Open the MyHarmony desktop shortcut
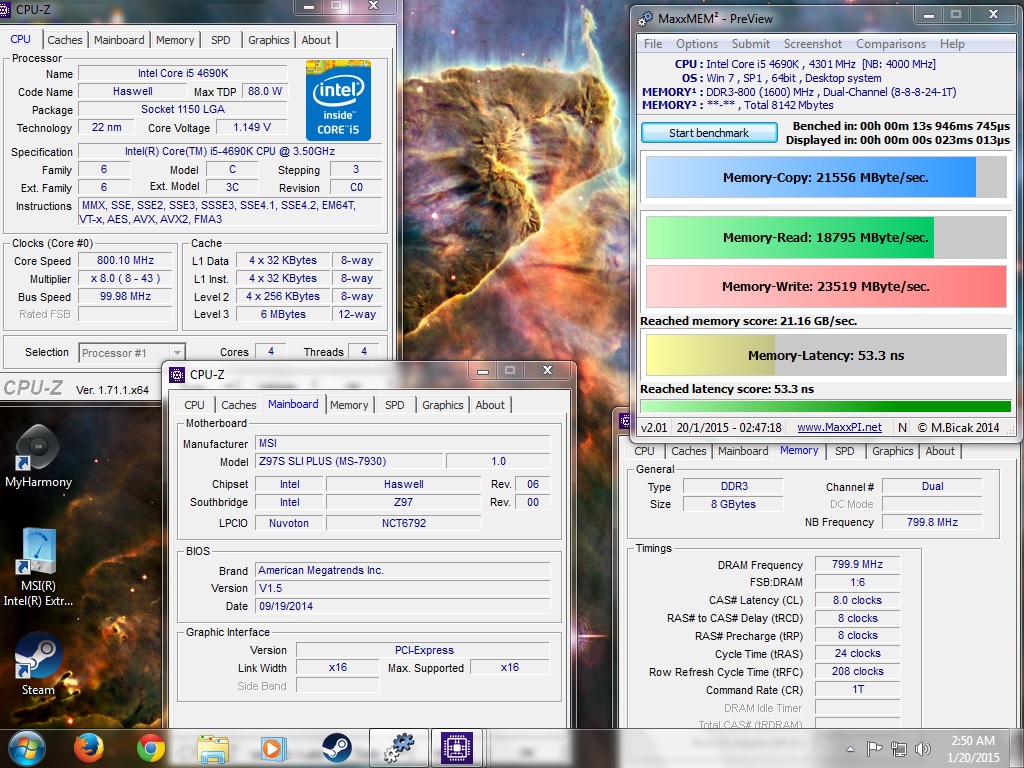 [x=38, y=456]
